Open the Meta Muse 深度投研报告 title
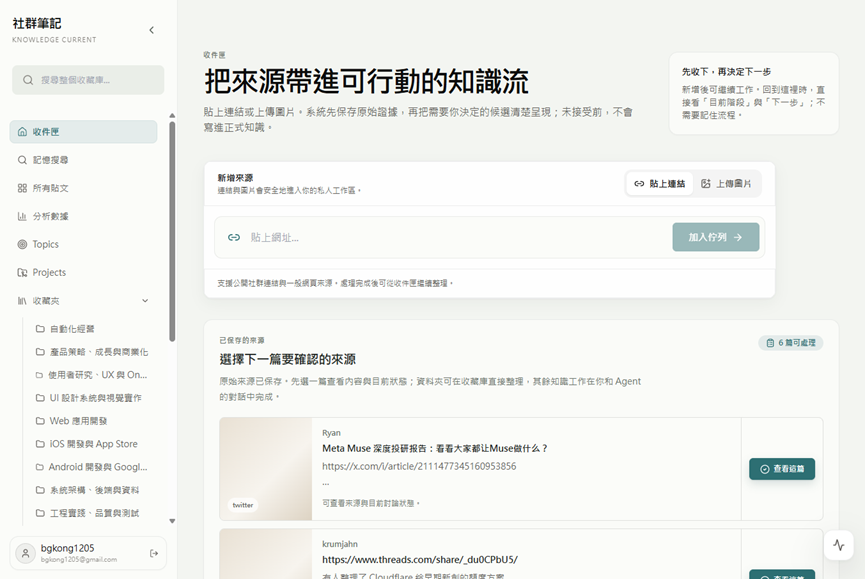This screenshot has width=865, height=579. pos(435,448)
